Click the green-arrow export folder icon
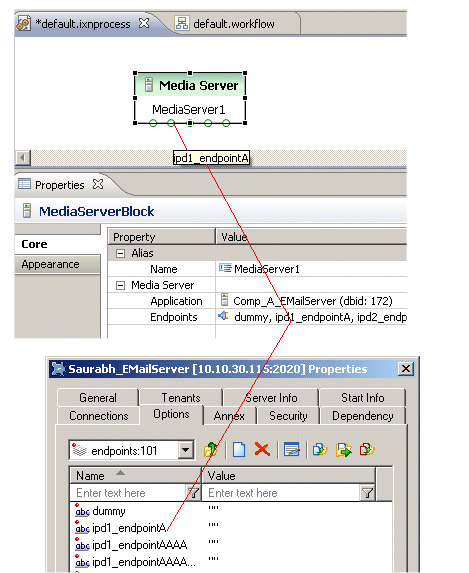 344,450
